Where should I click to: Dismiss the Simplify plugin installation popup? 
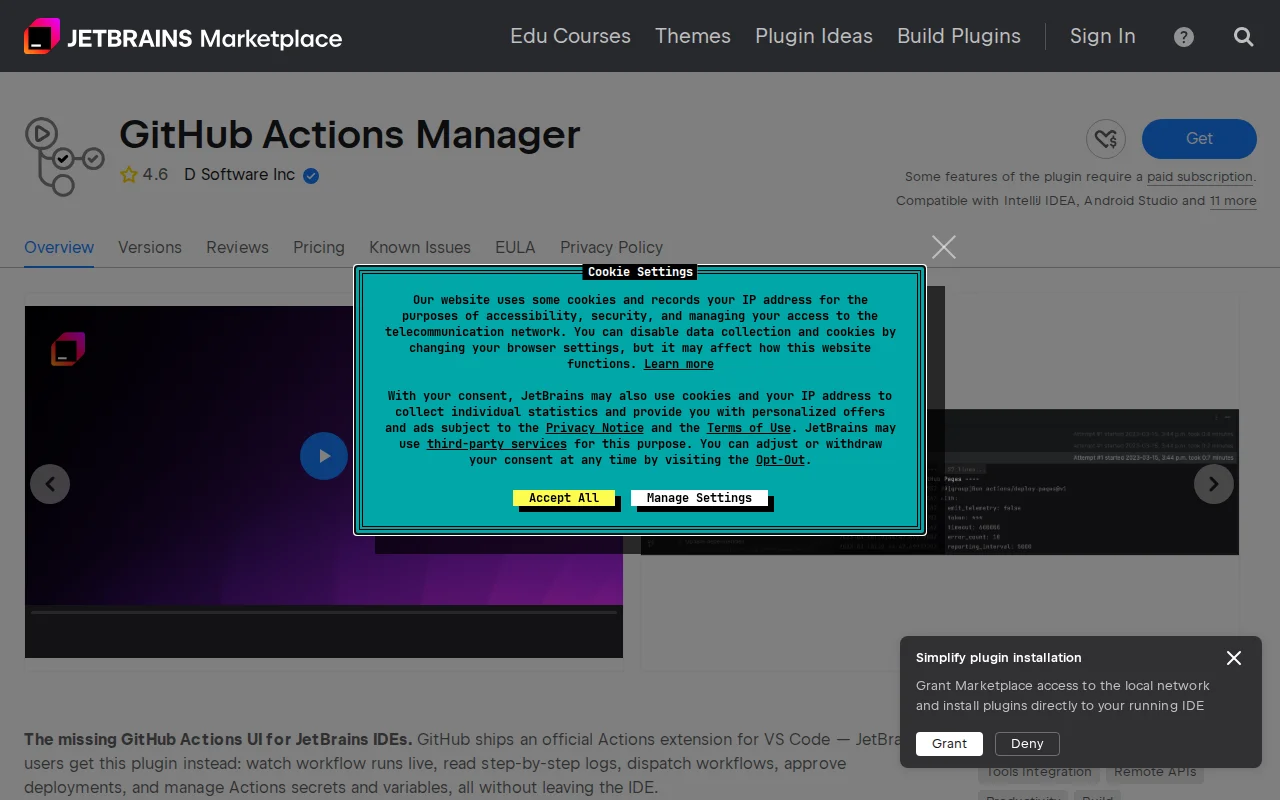[1234, 658]
